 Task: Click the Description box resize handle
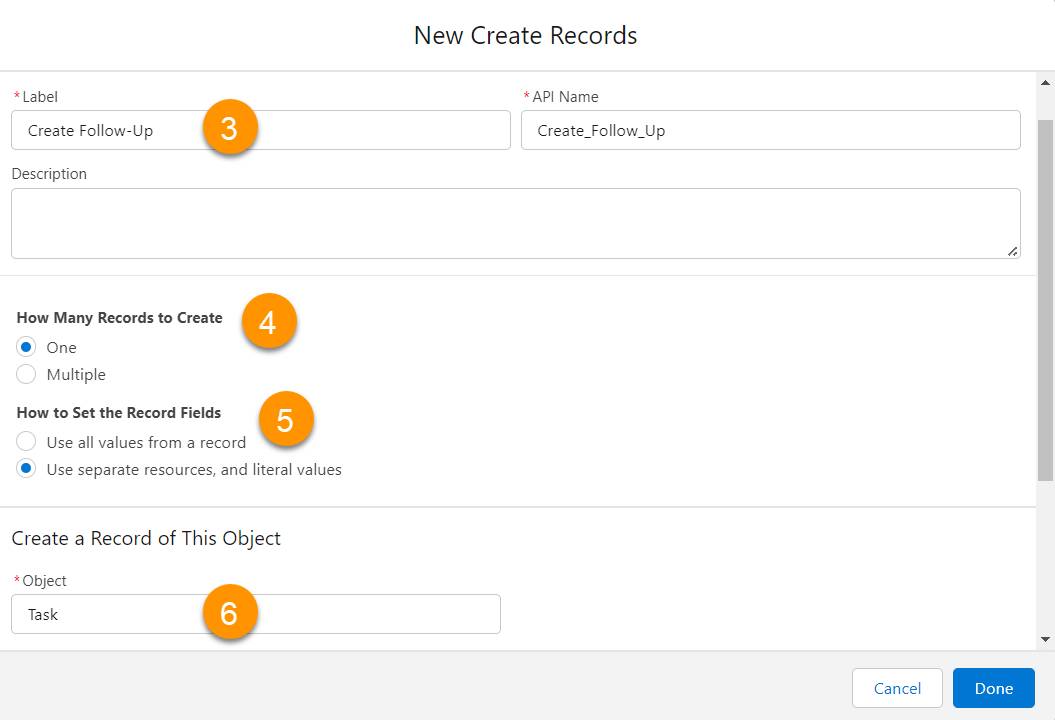1014,251
